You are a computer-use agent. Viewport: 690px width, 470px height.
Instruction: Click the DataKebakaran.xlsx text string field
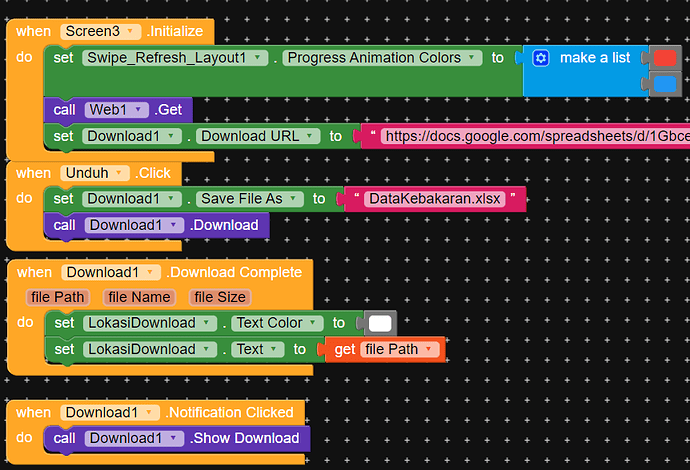click(434, 199)
